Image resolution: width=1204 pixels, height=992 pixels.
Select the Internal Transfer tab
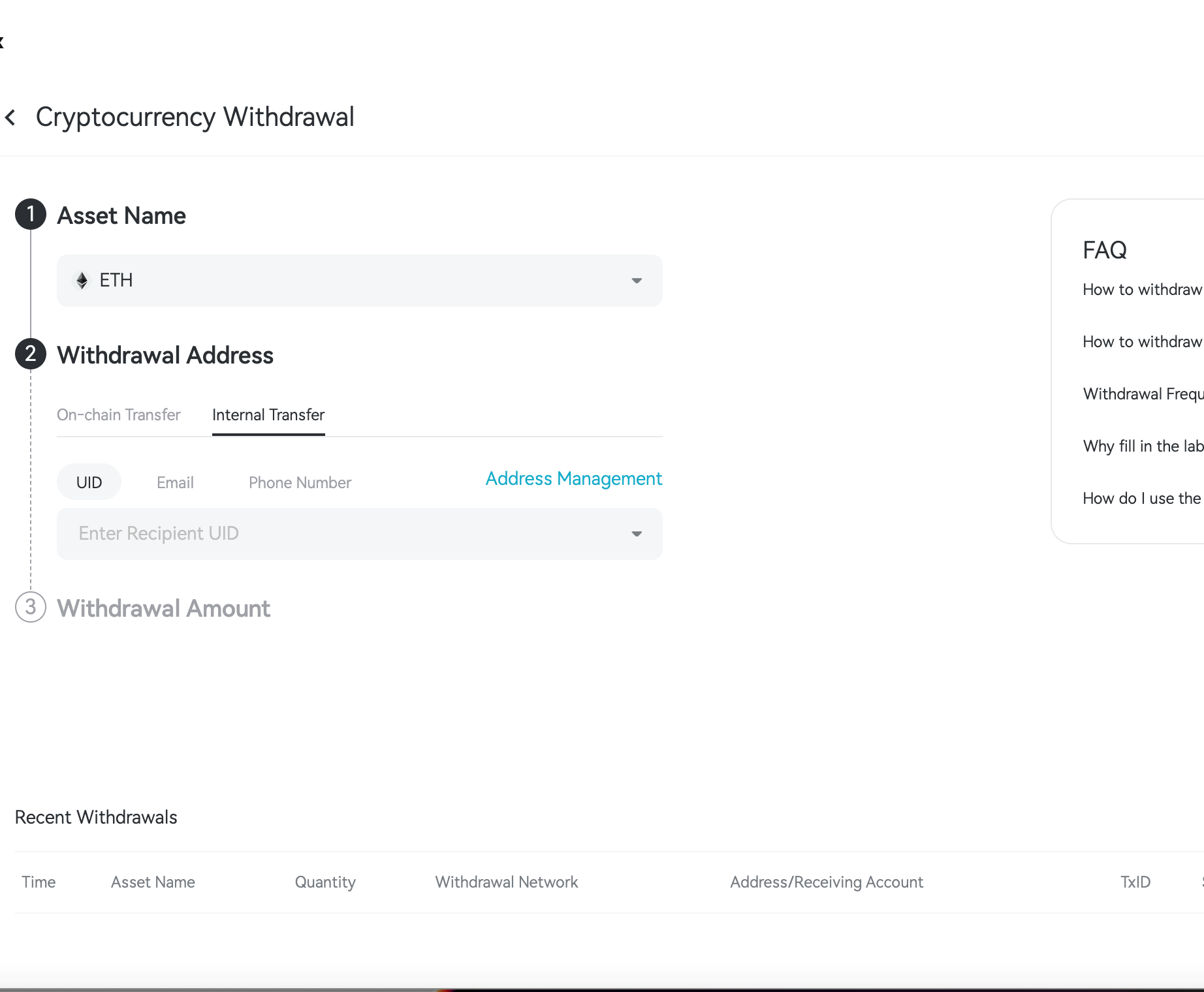pos(268,415)
